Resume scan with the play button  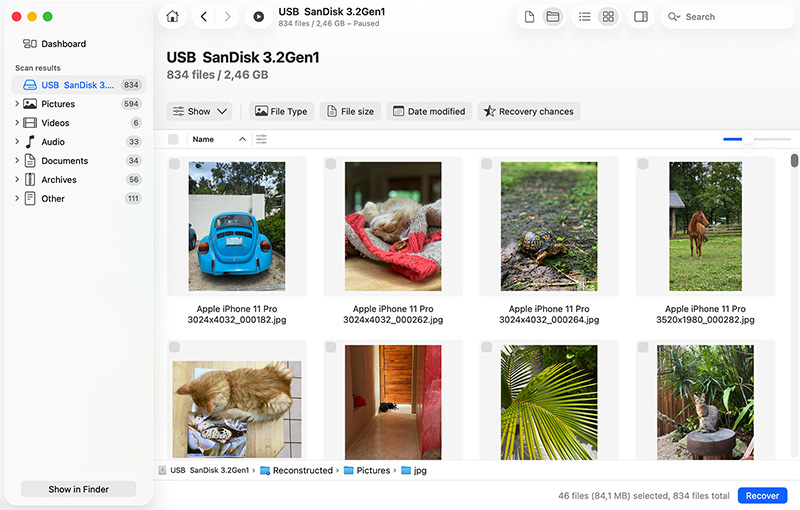coord(259,17)
